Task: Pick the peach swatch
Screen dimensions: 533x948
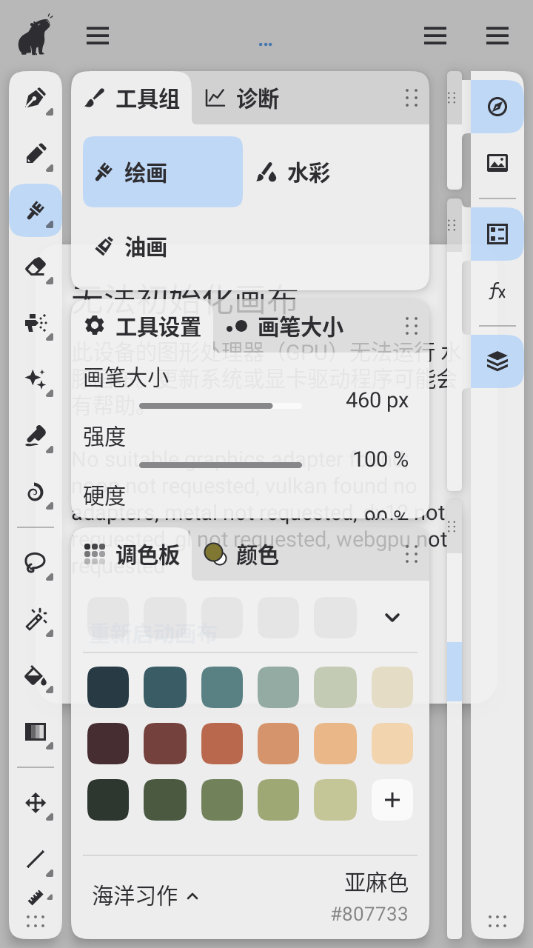Action: click(335, 744)
